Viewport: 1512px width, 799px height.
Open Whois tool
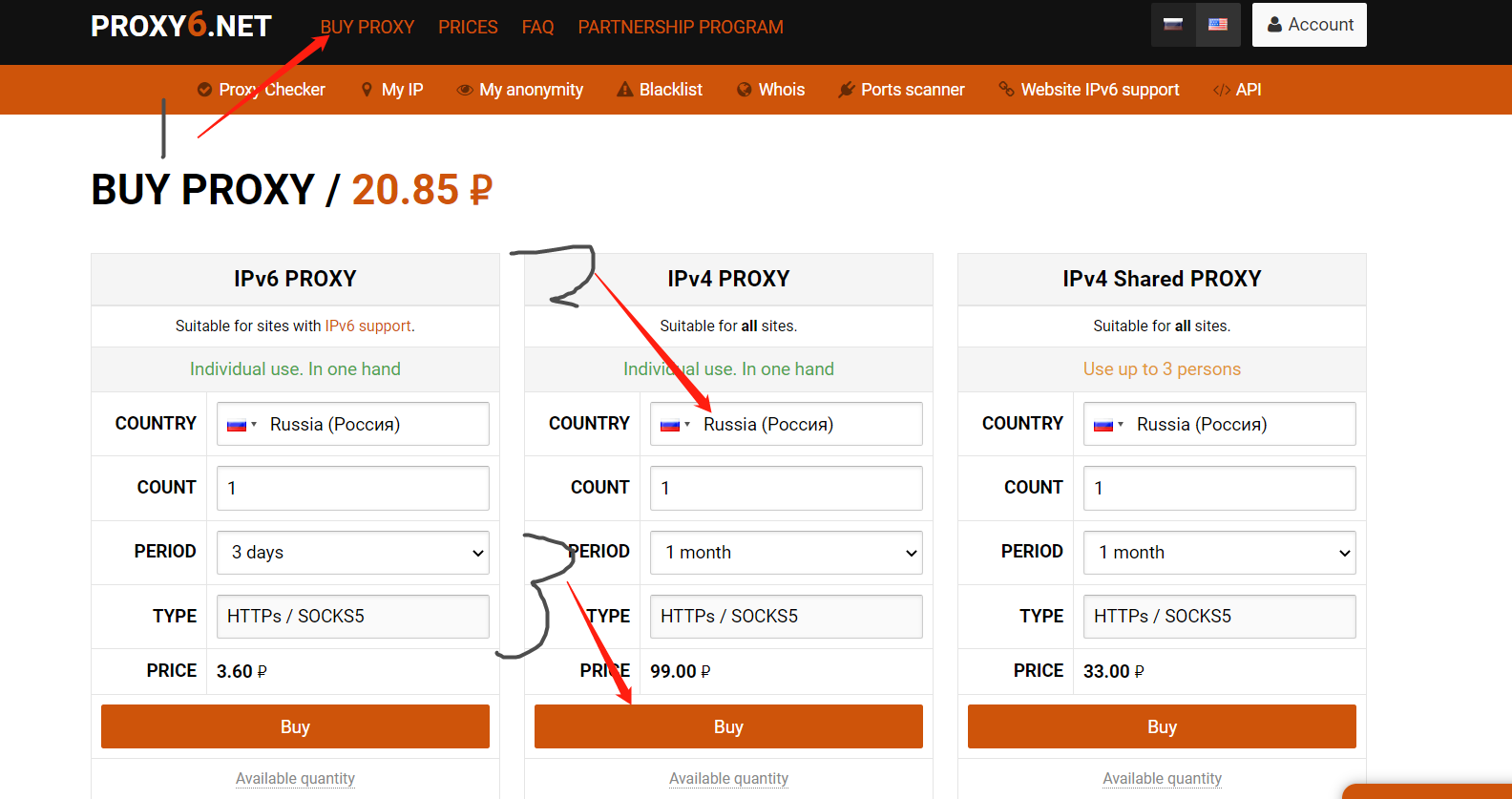[771, 90]
